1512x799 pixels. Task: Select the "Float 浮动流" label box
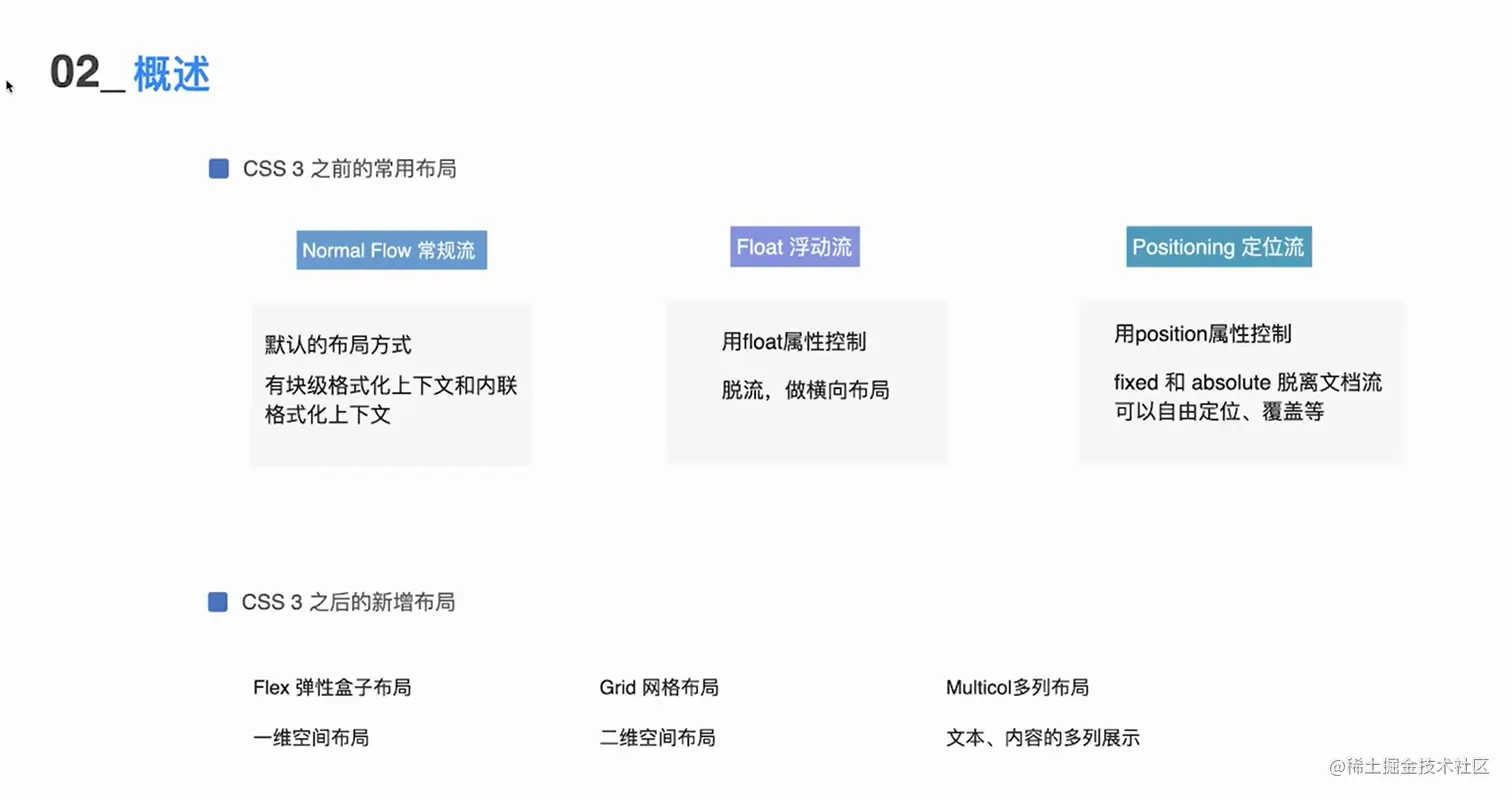[794, 247]
